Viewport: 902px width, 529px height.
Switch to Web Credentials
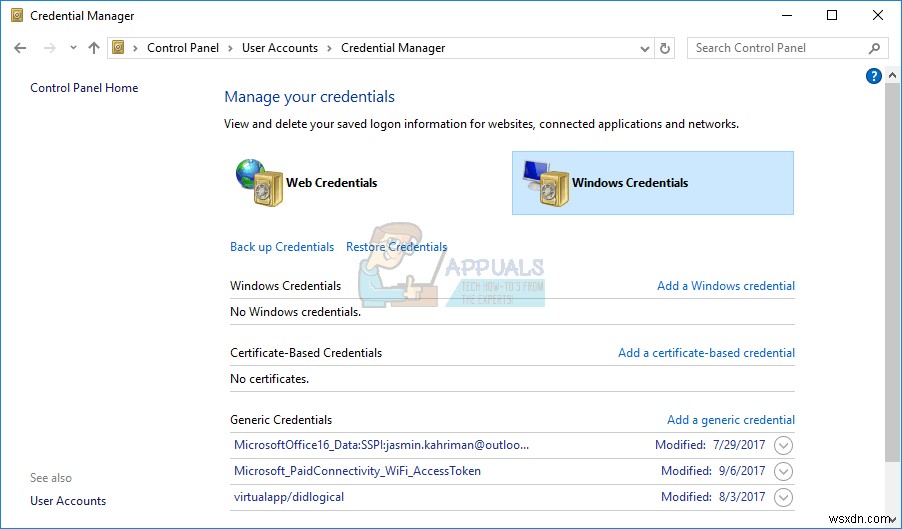(331, 183)
